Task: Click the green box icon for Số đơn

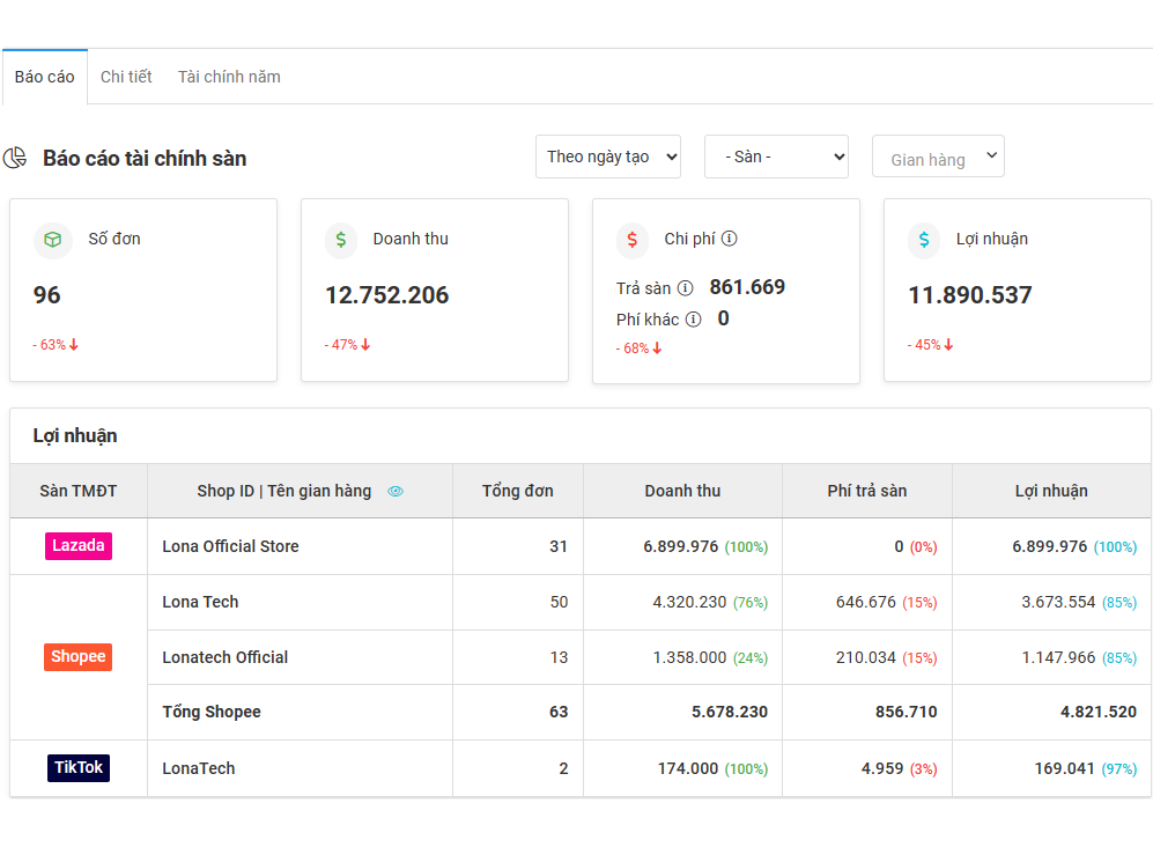Action: pos(53,240)
